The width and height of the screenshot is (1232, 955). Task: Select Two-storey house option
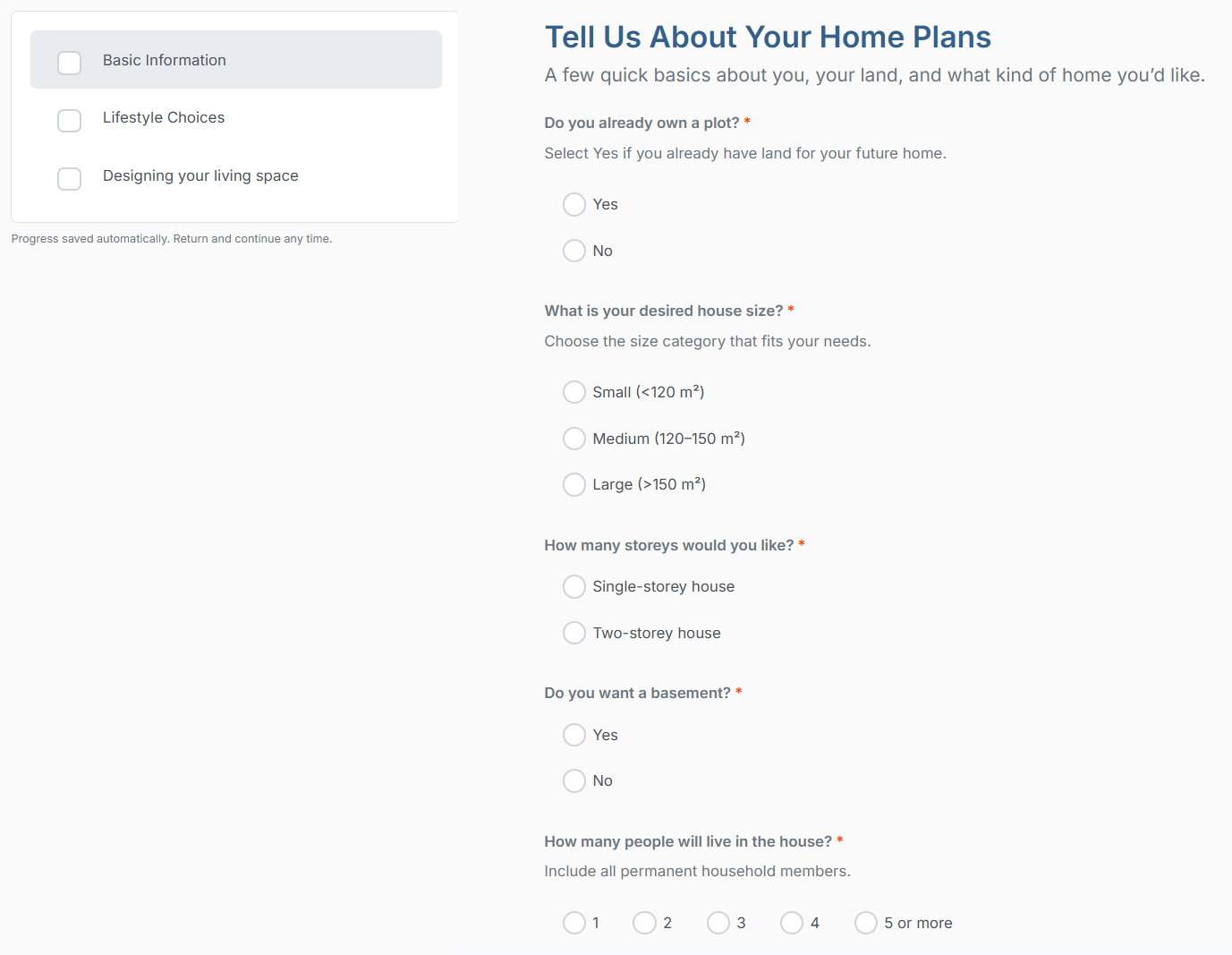(574, 633)
